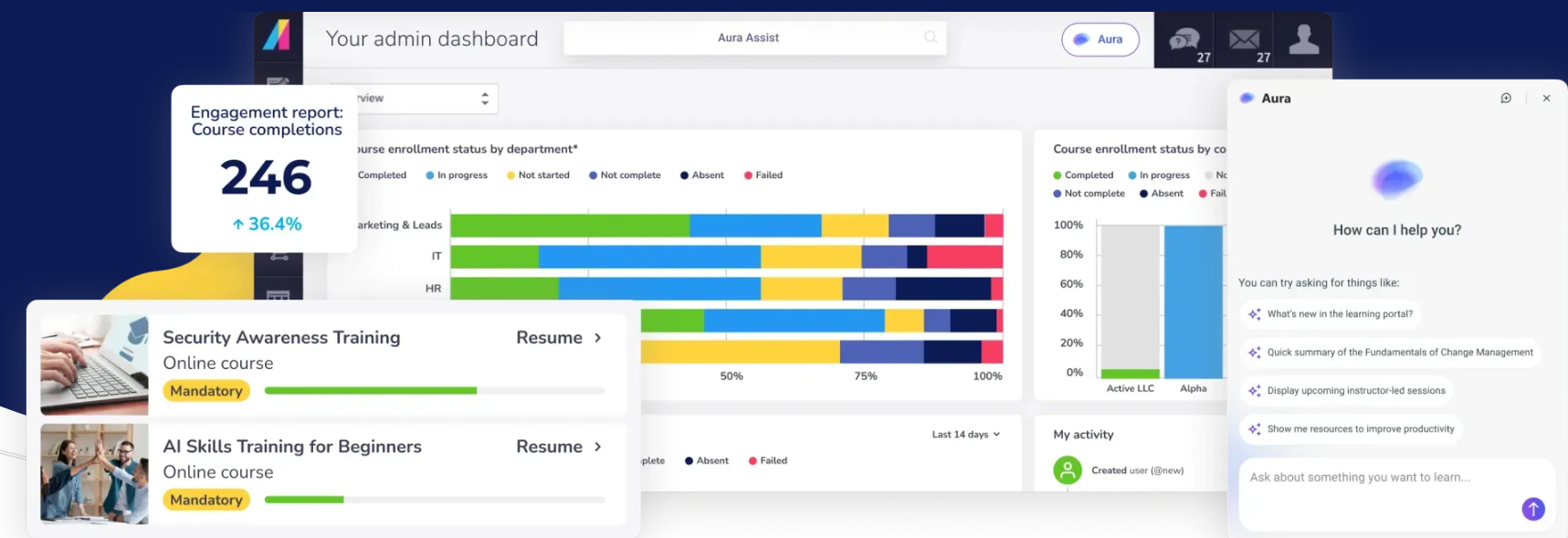Click the Active LLC bar in company chart
Image resolution: width=1568 pixels, height=538 pixels.
pyautogui.click(x=1131, y=301)
